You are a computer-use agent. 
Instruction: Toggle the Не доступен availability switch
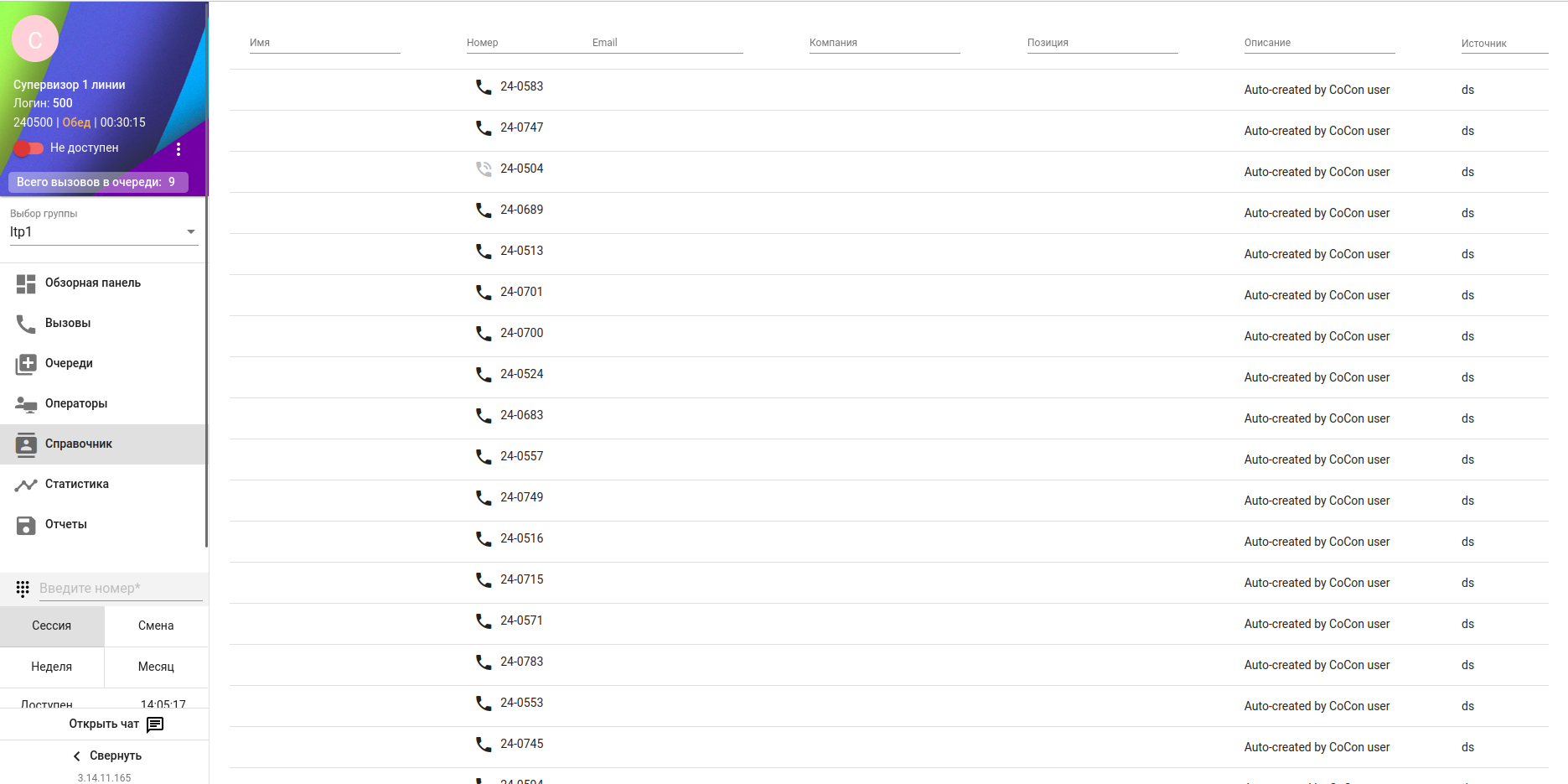(28, 148)
